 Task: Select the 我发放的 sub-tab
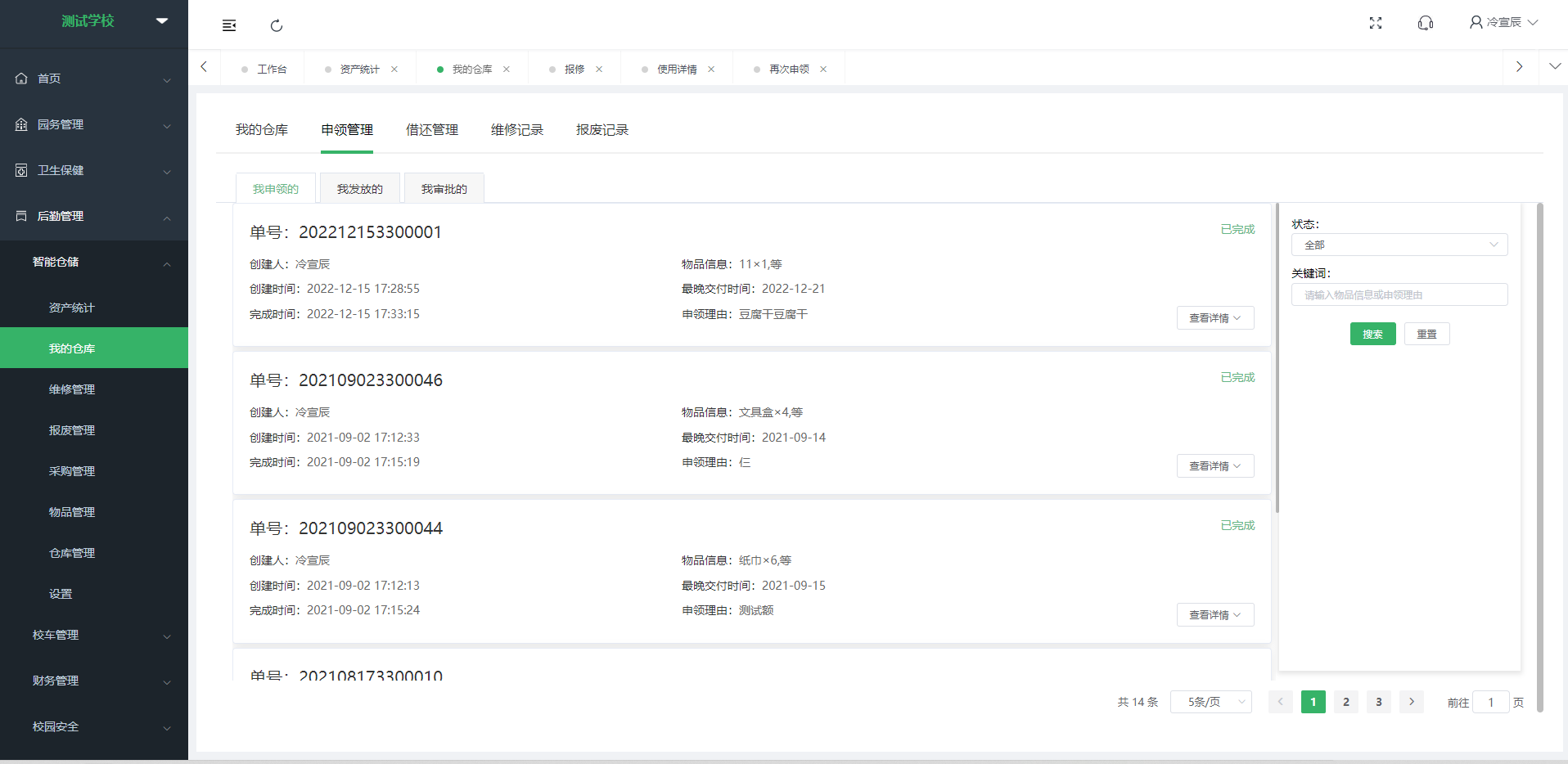tap(360, 189)
